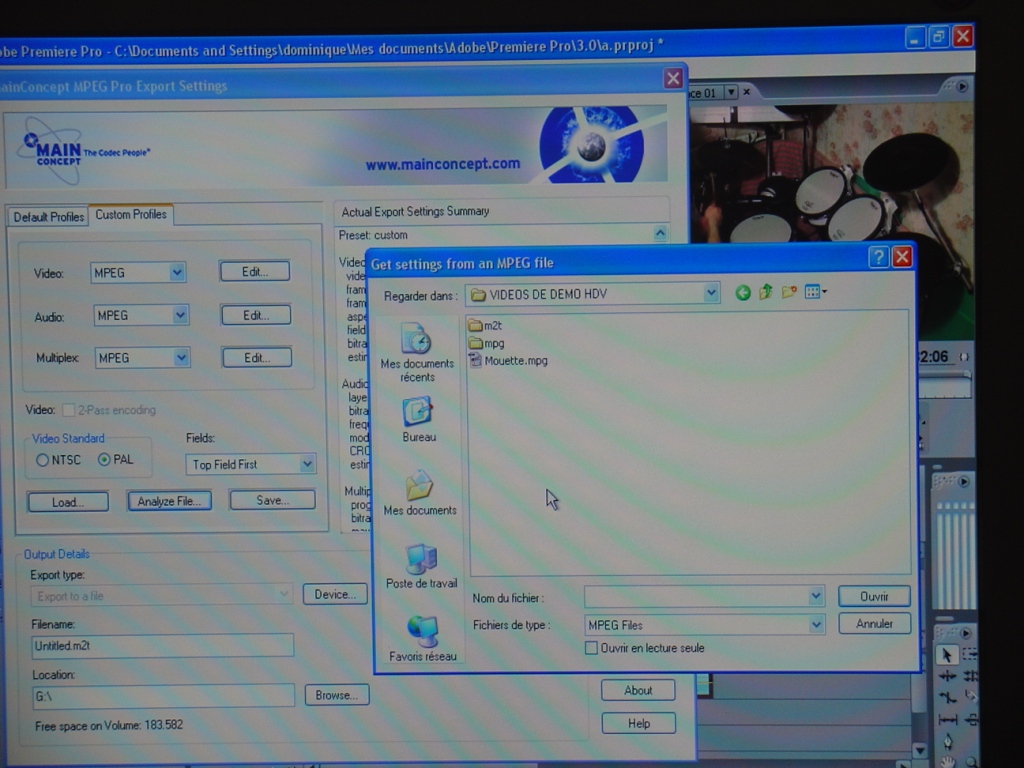
Task: Open the view menu icon
Action: [816, 292]
